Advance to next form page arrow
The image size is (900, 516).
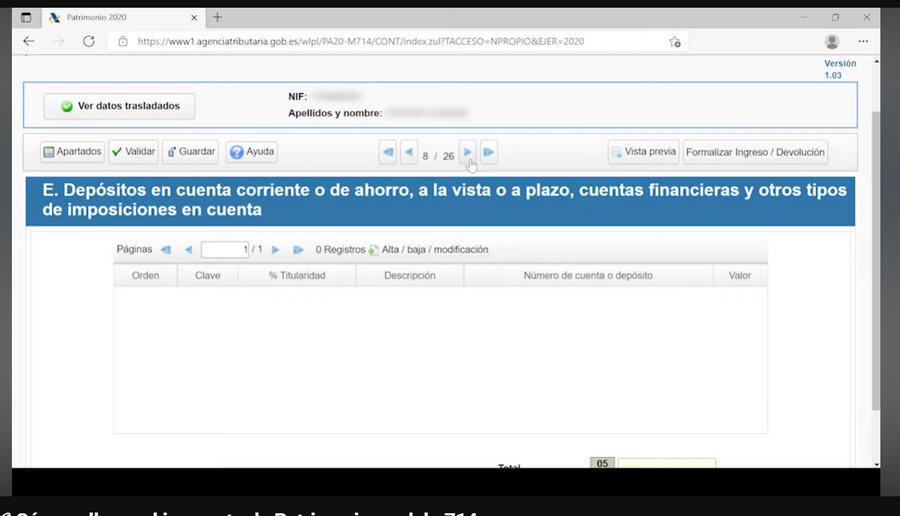tap(468, 152)
